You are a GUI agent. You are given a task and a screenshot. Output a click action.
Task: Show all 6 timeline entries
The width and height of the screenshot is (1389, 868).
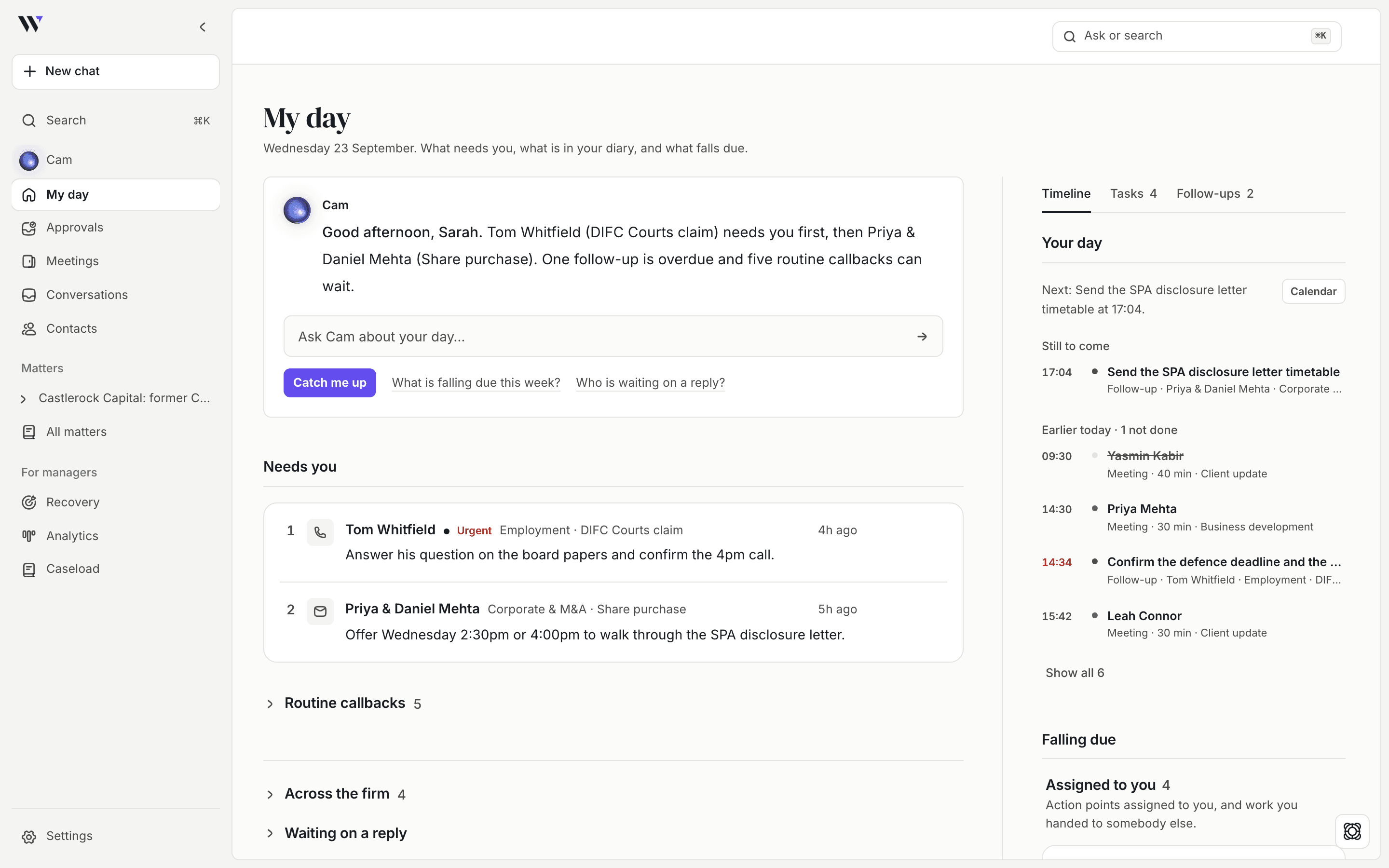(1075, 673)
